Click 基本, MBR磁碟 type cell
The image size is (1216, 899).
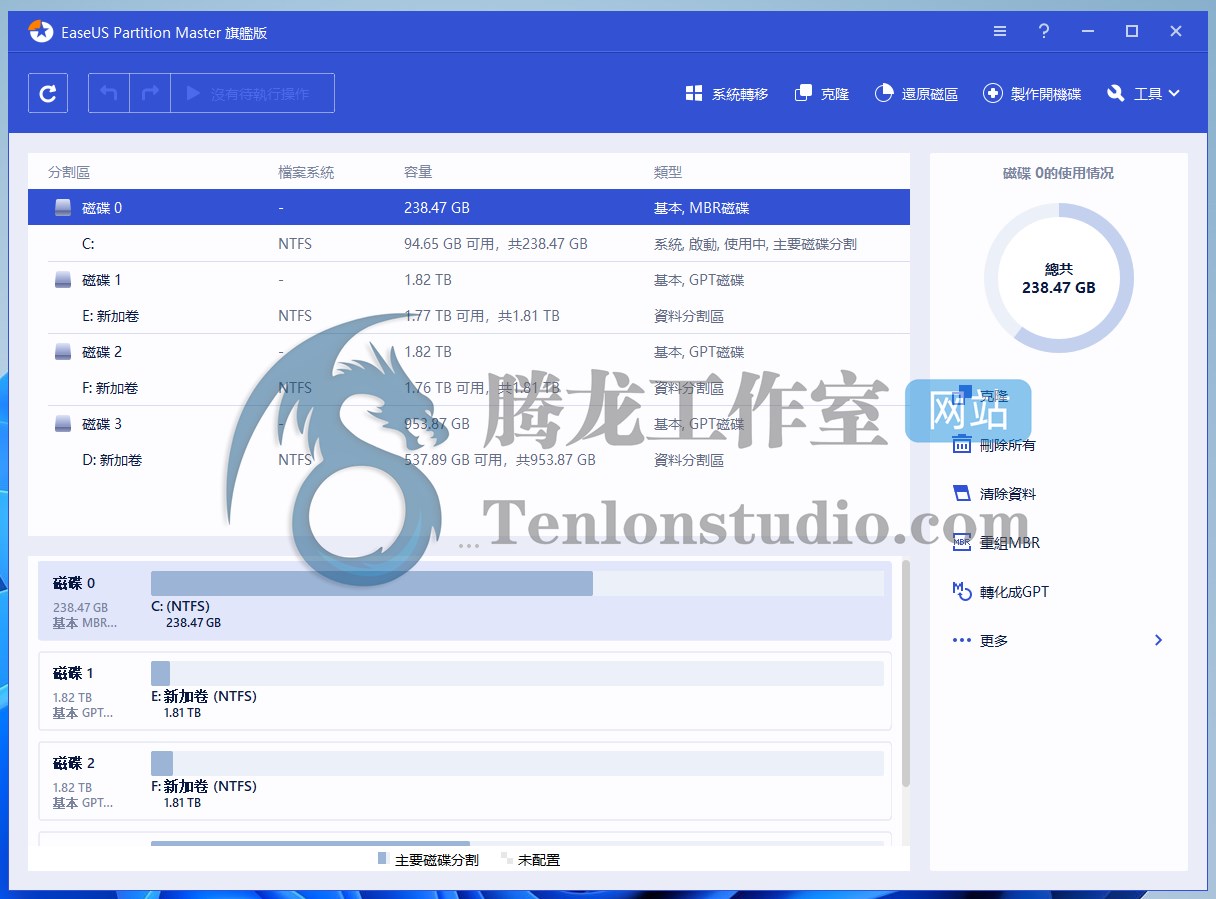pos(702,208)
